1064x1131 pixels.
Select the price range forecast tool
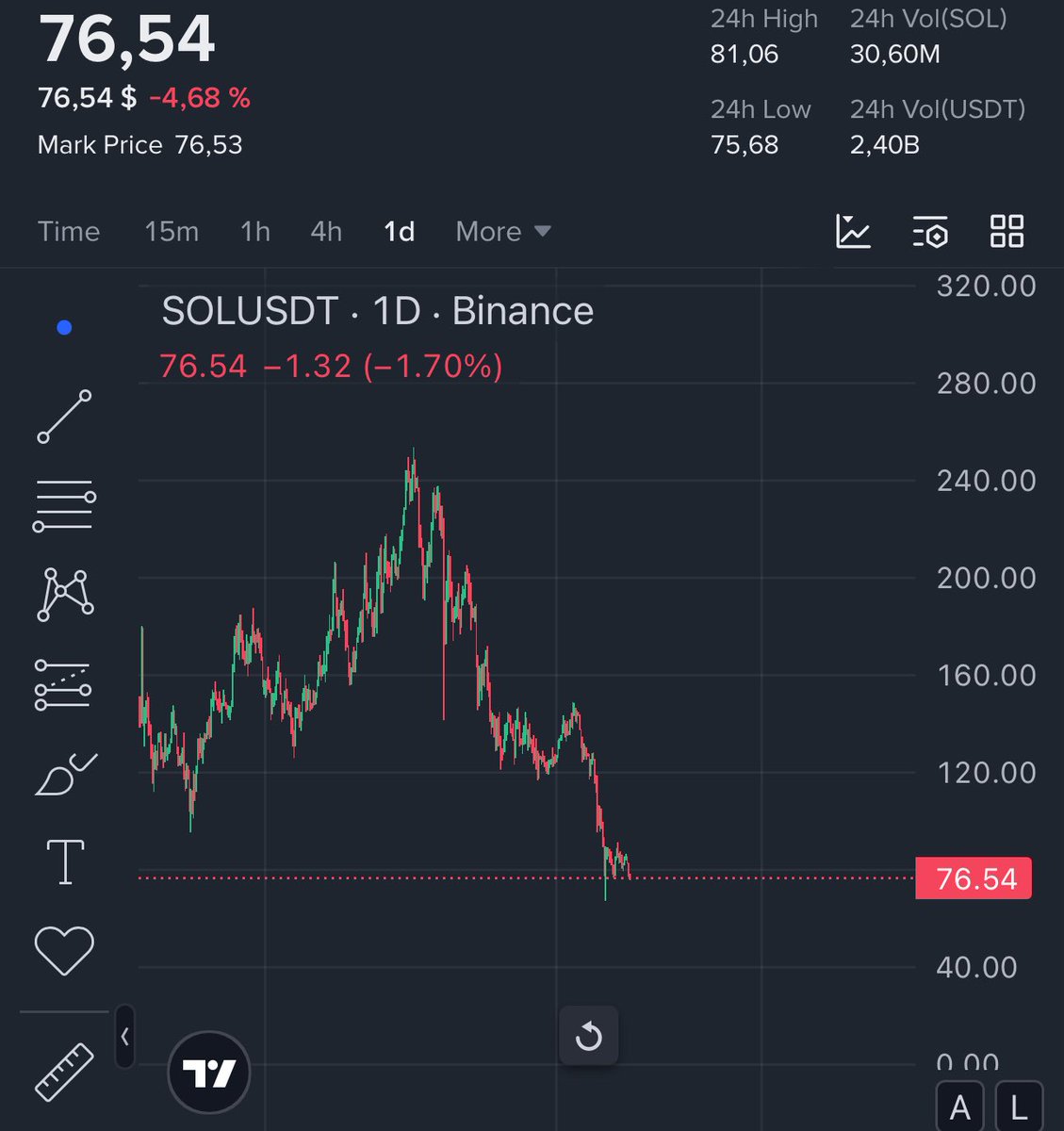[x=63, y=684]
